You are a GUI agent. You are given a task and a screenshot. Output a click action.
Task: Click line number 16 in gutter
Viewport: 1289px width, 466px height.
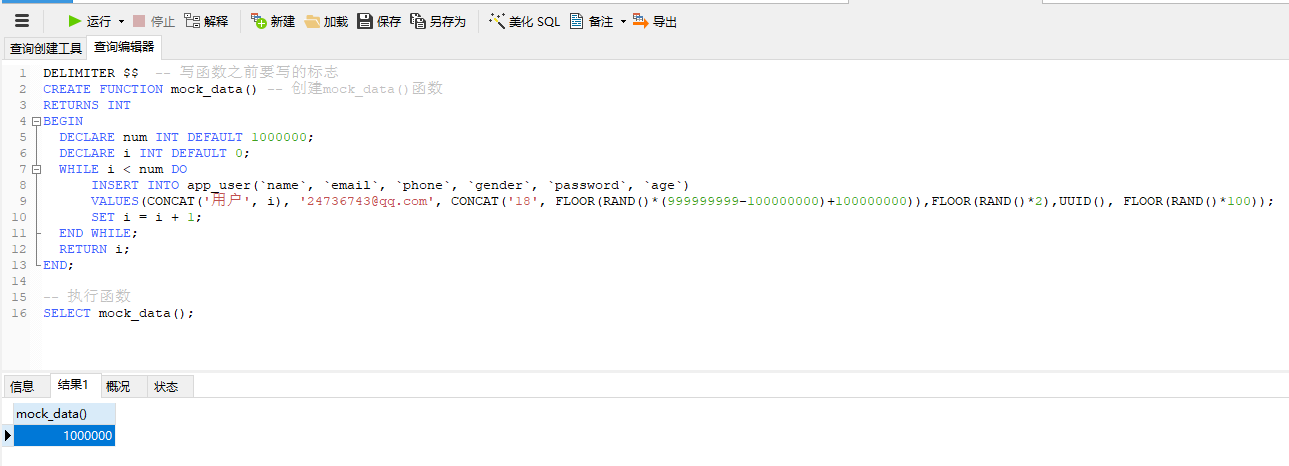(19, 313)
